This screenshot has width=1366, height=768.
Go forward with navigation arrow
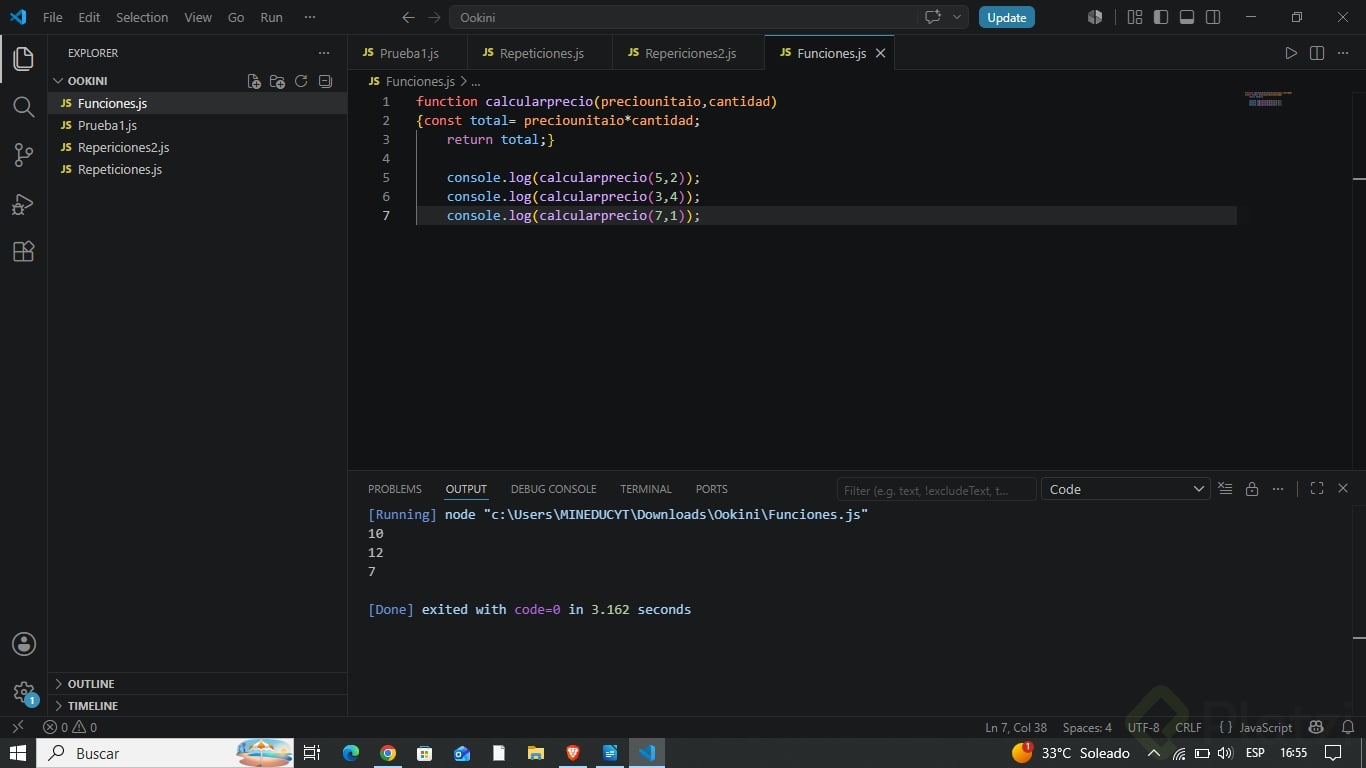pyautogui.click(x=434, y=17)
